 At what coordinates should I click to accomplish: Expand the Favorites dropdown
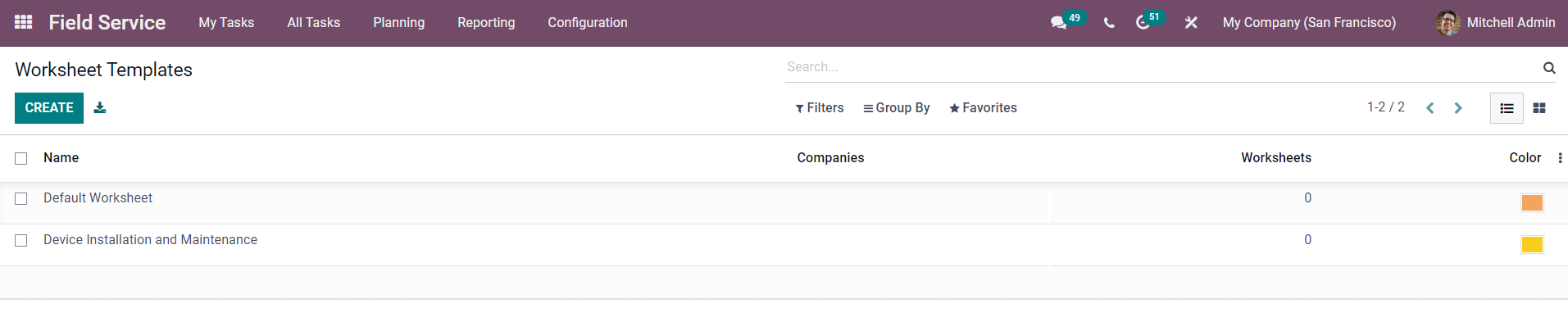[983, 108]
